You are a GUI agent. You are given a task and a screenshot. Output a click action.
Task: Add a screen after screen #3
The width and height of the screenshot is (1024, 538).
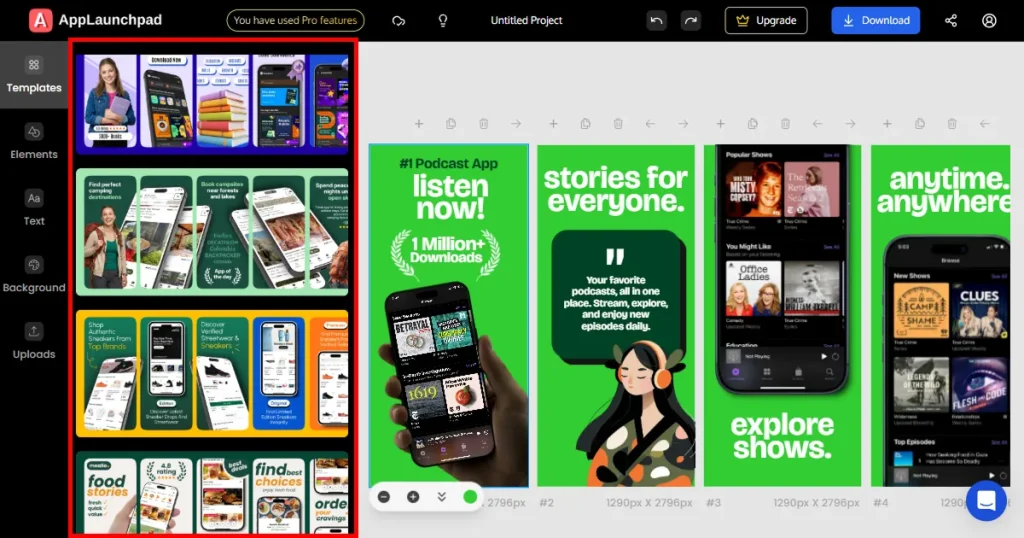[720, 123]
